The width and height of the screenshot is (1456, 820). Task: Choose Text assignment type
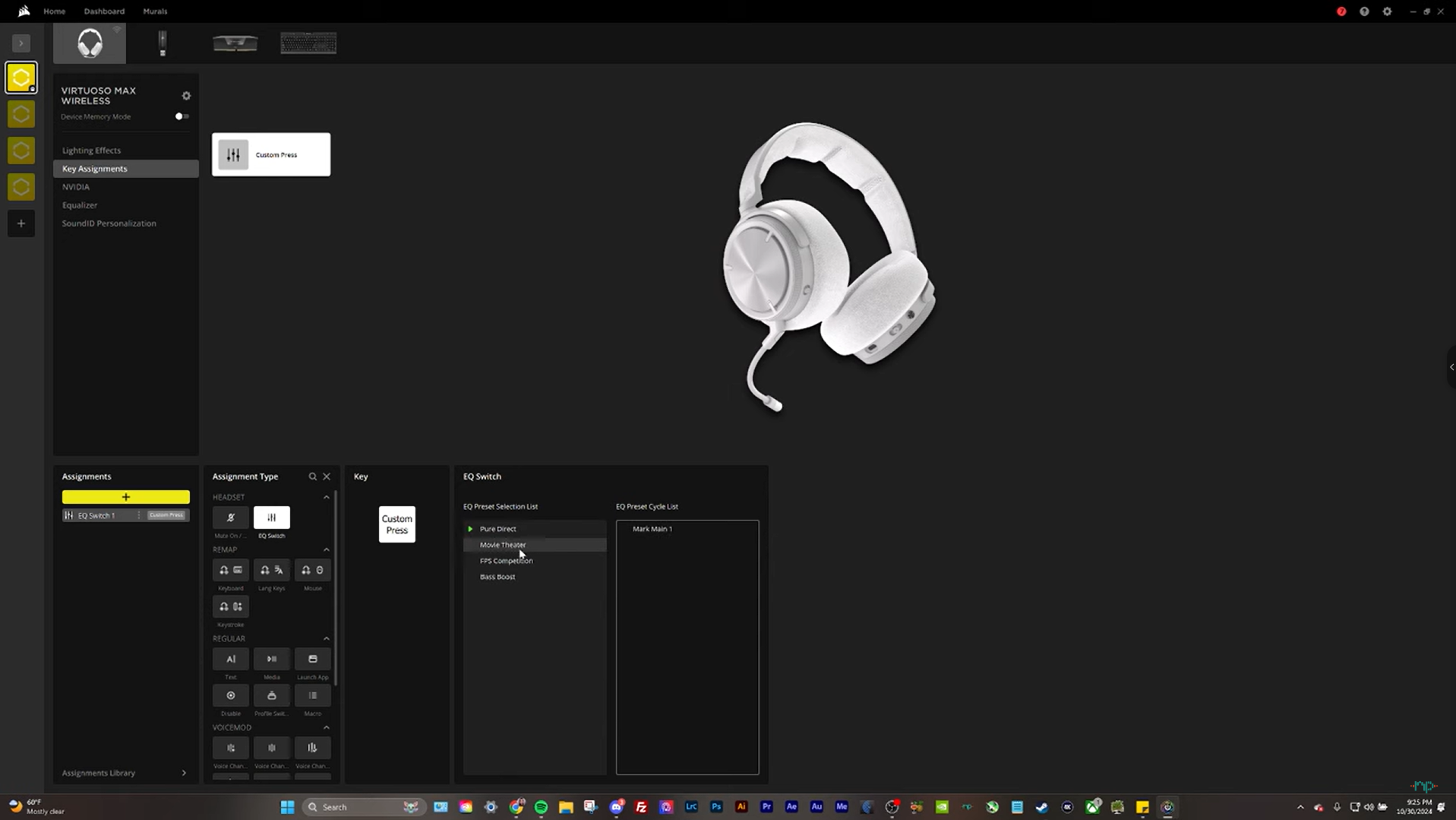(x=231, y=659)
